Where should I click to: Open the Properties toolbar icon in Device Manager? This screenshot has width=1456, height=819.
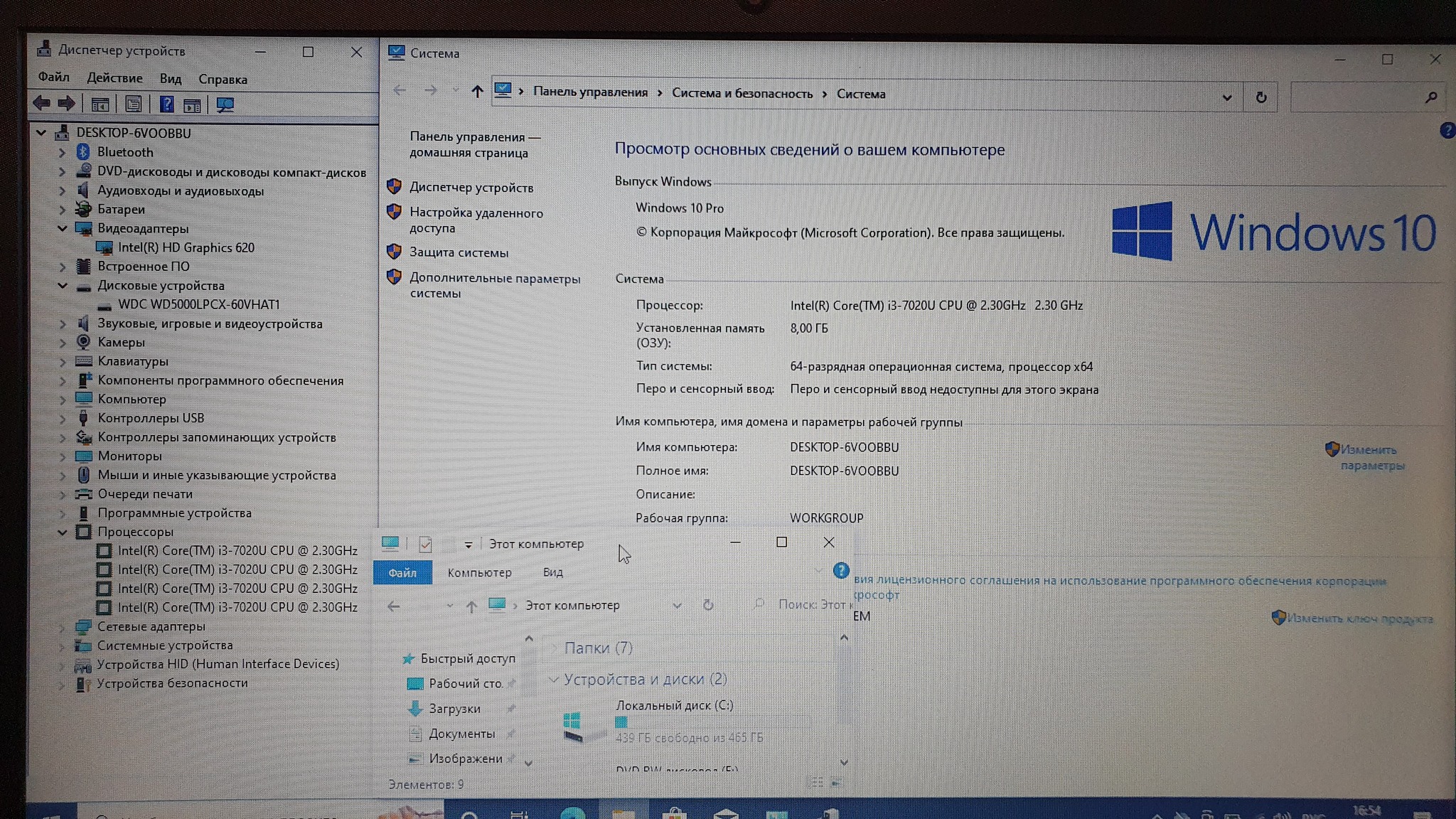click(133, 105)
